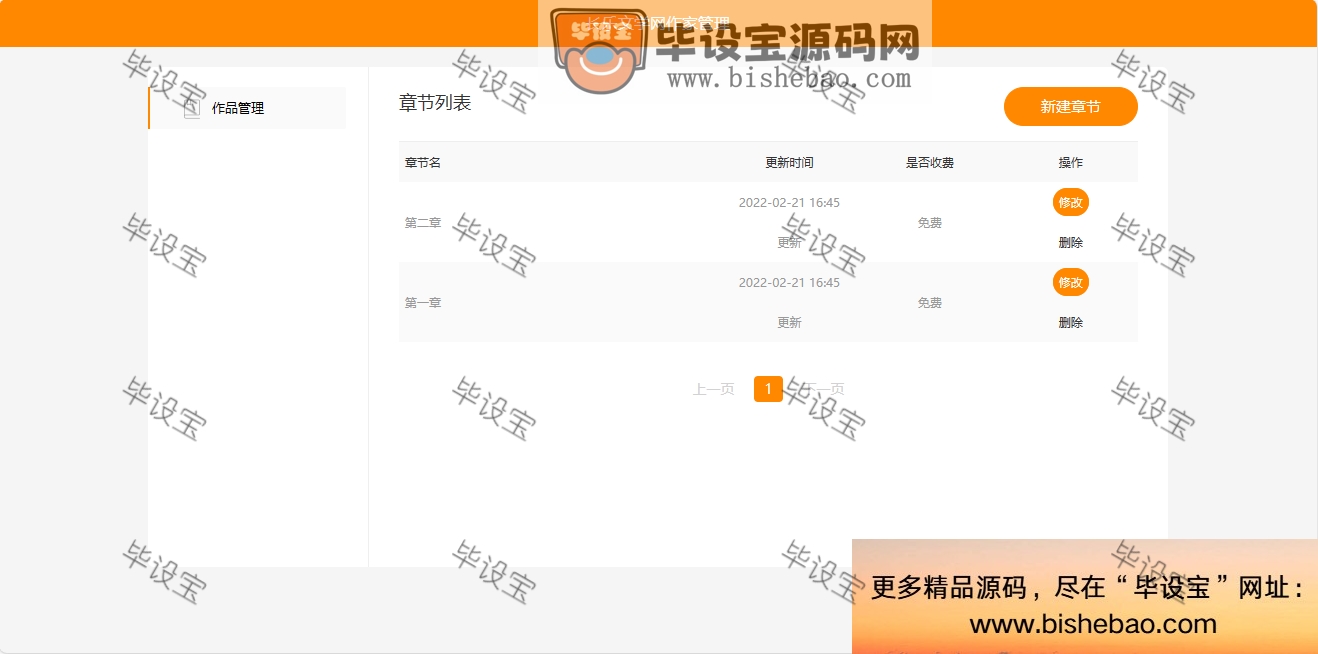This screenshot has height=654, width=1318.
Task: Click 删除 for 第二章
Action: click(x=1070, y=242)
